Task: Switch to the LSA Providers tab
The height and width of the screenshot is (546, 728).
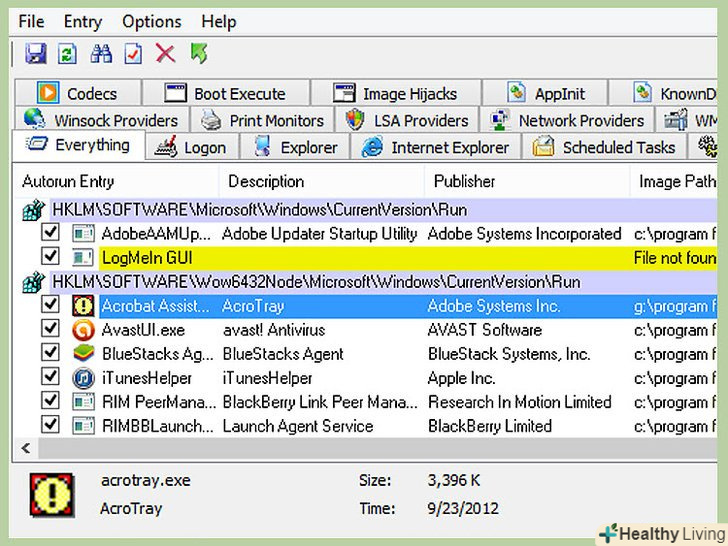Action: tap(407, 120)
